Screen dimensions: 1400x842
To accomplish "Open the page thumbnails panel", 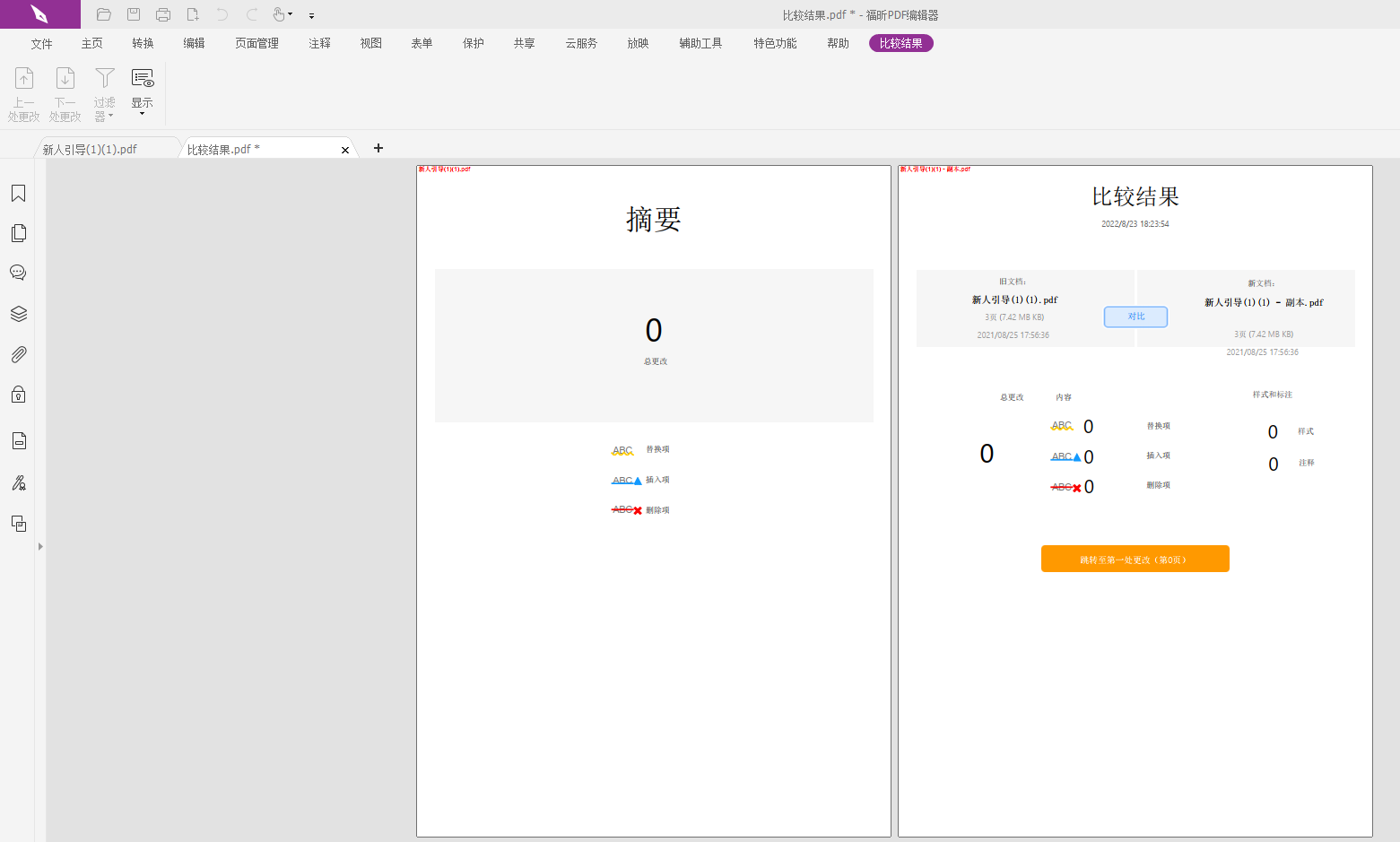I will (x=18, y=232).
